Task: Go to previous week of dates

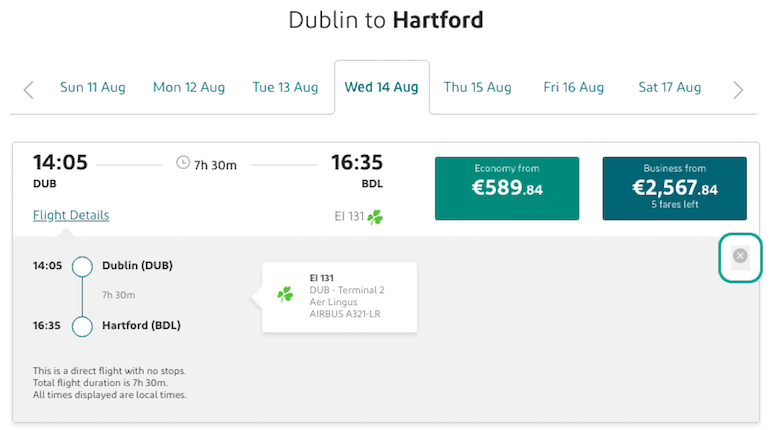Action: pos(28,90)
